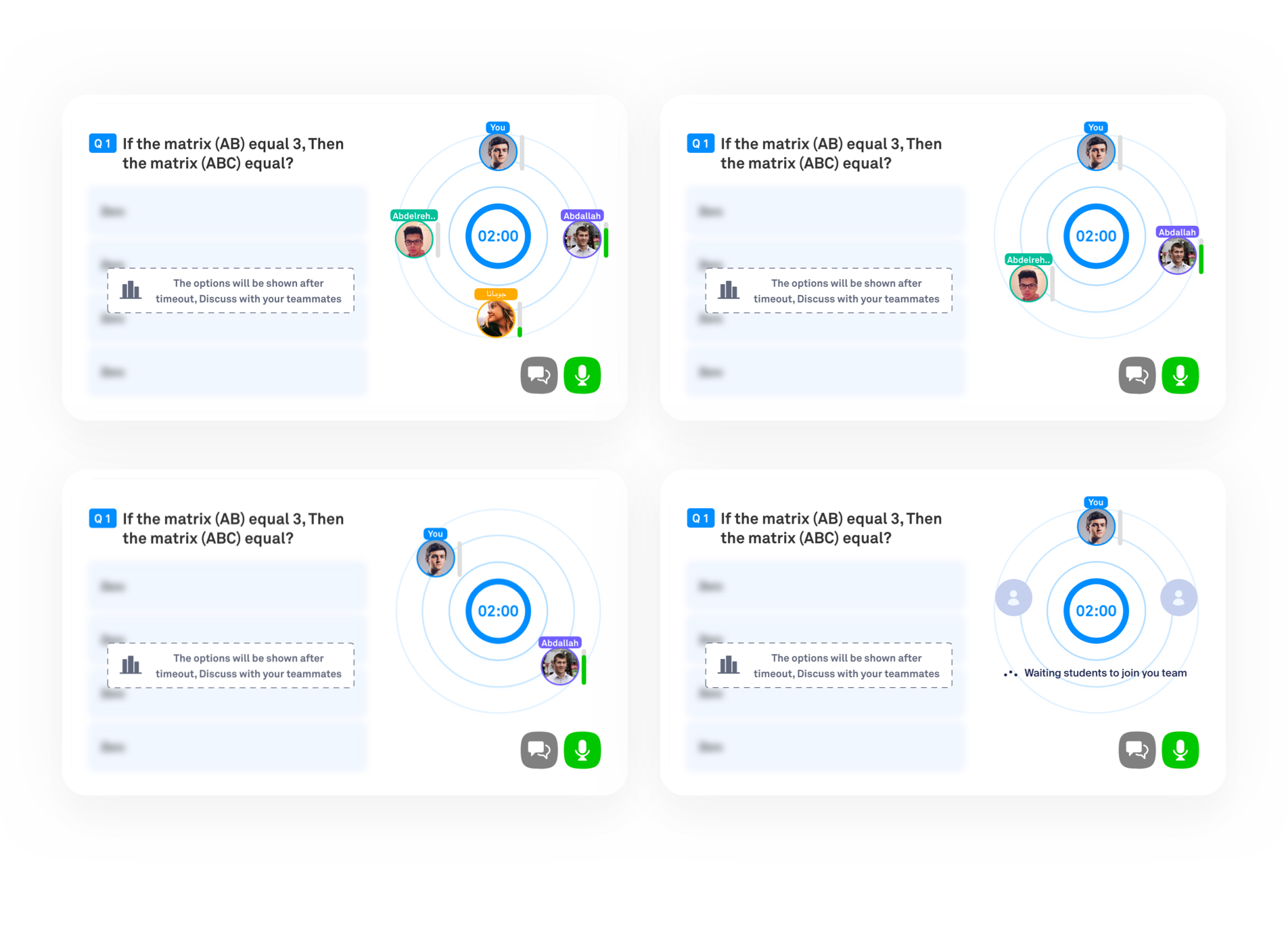Click Abdallah's green volume bar in bottom-left card
The height and width of the screenshot is (939, 1288).
tap(584, 670)
